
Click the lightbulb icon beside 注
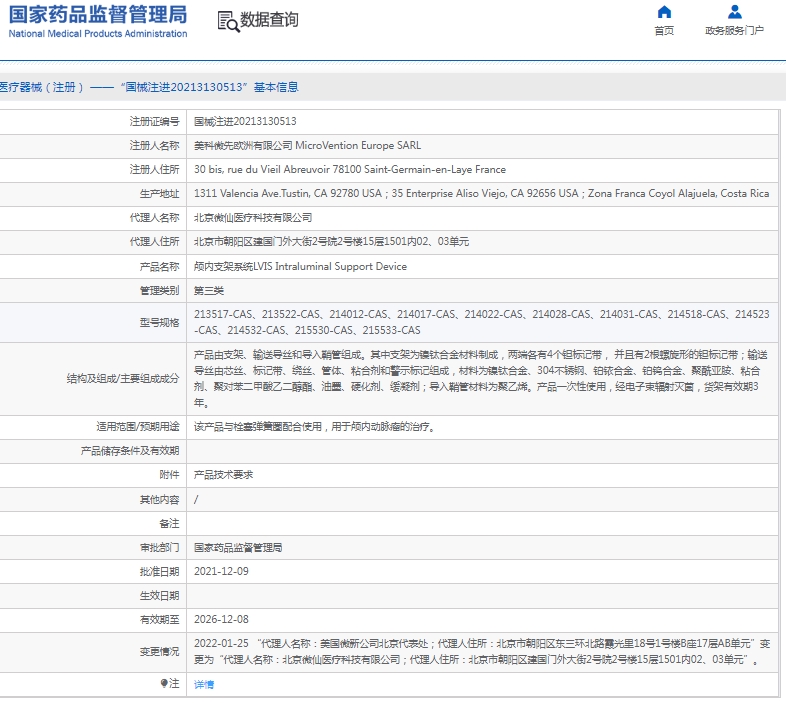coord(164,683)
